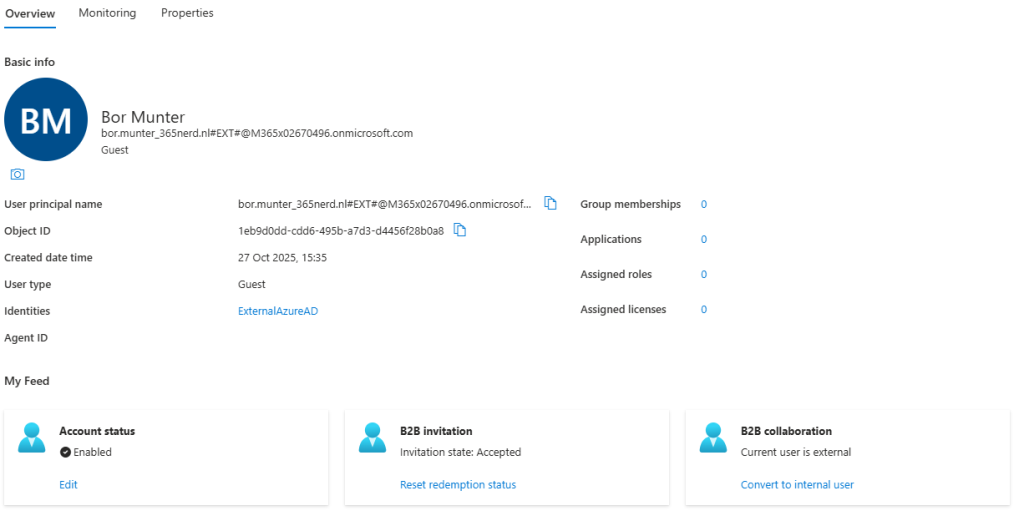Open the Group memberships count
1024x521 pixels.
click(704, 204)
